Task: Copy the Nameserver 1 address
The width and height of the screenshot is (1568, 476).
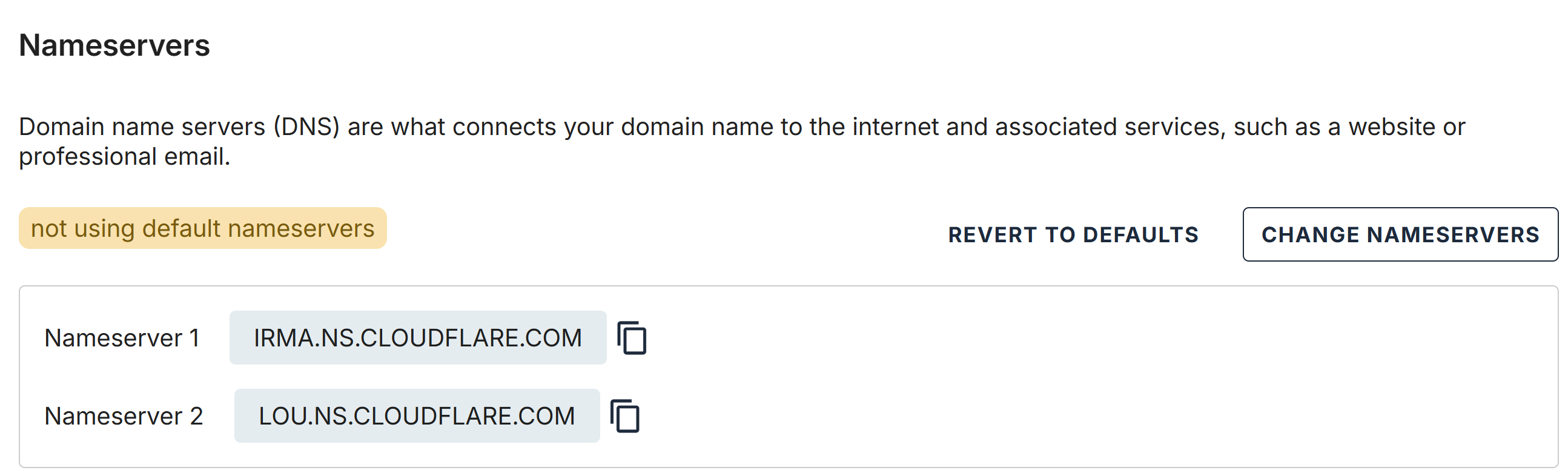Action: [x=632, y=338]
